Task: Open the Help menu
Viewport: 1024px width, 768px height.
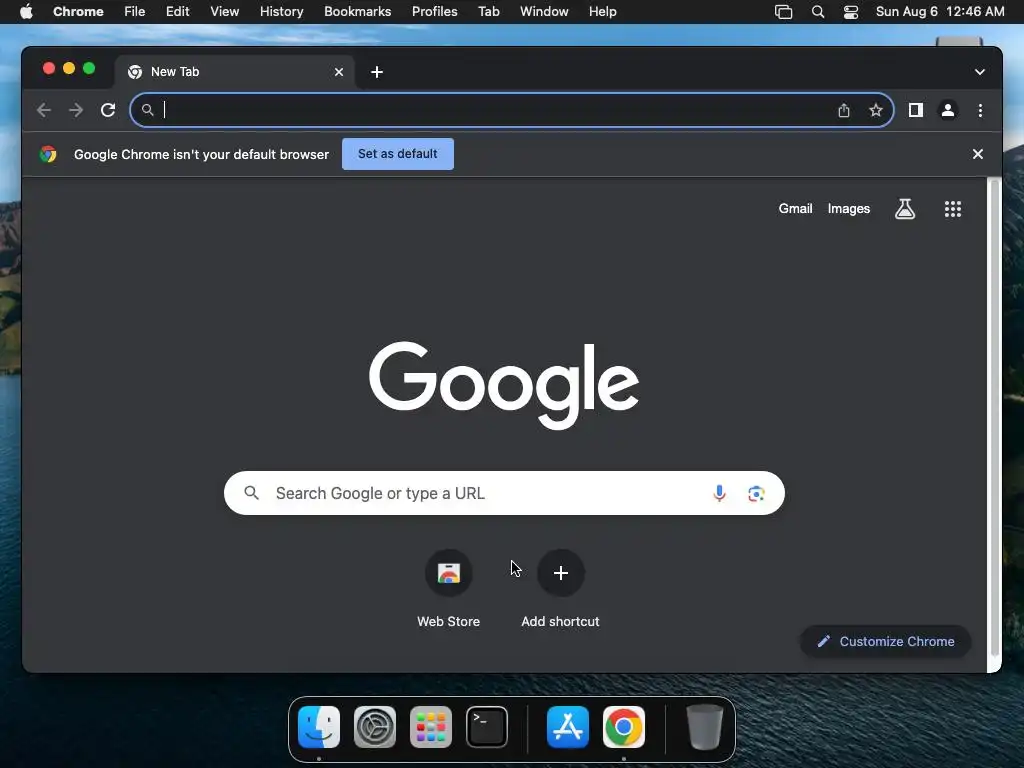Action: pyautogui.click(x=603, y=12)
